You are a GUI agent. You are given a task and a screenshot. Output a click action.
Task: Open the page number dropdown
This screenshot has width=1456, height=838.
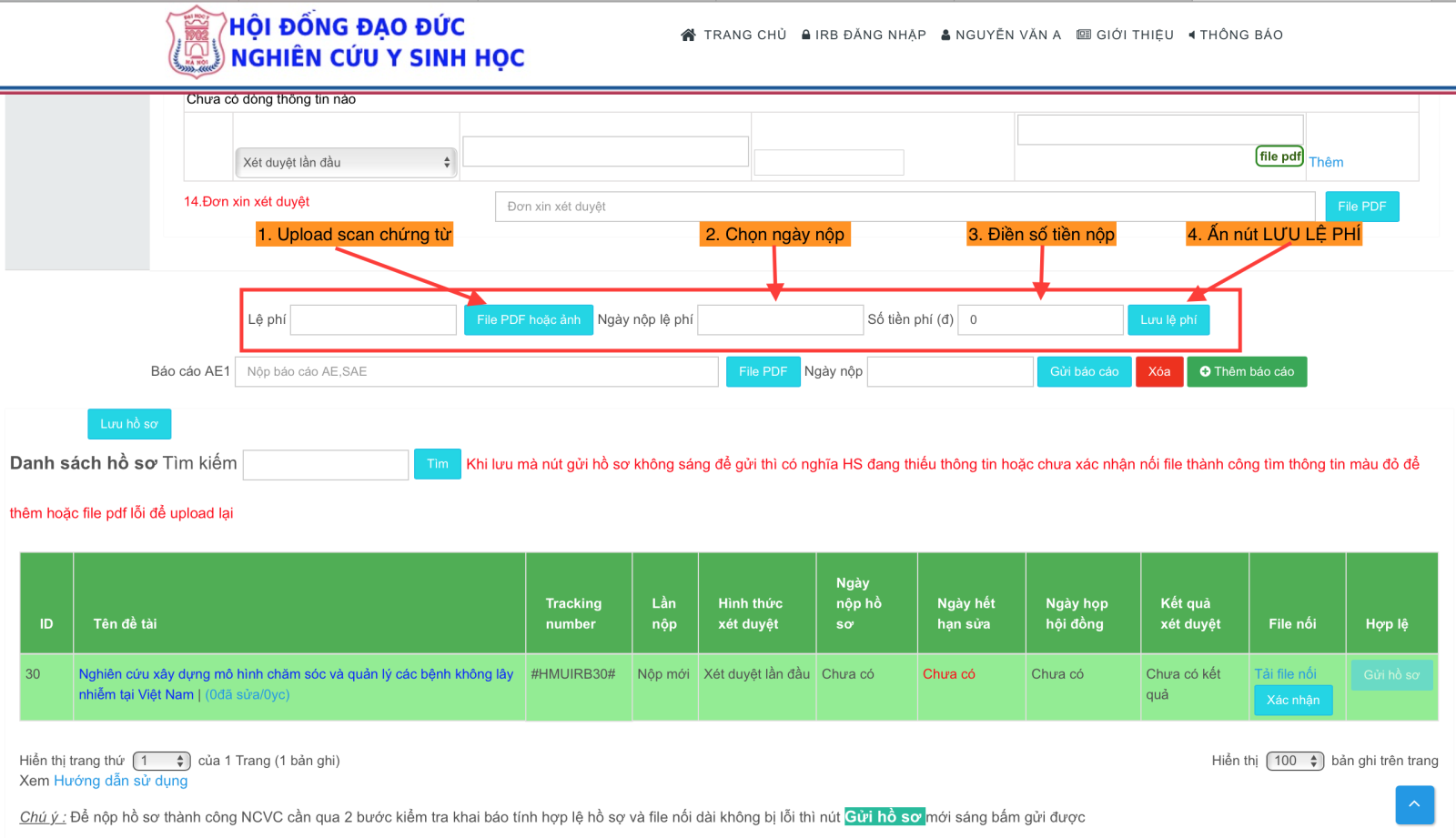(161, 761)
